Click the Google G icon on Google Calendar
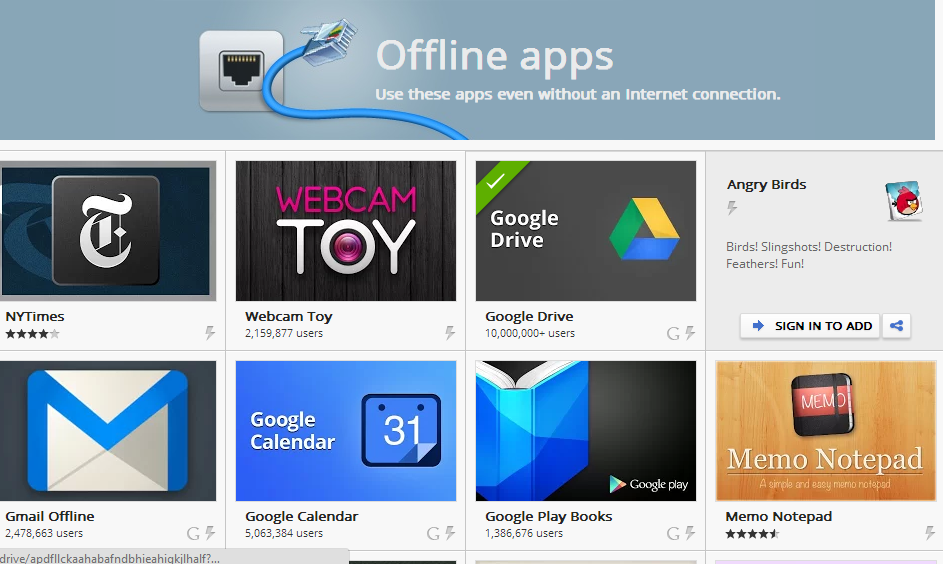943x564 pixels. click(x=432, y=533)
